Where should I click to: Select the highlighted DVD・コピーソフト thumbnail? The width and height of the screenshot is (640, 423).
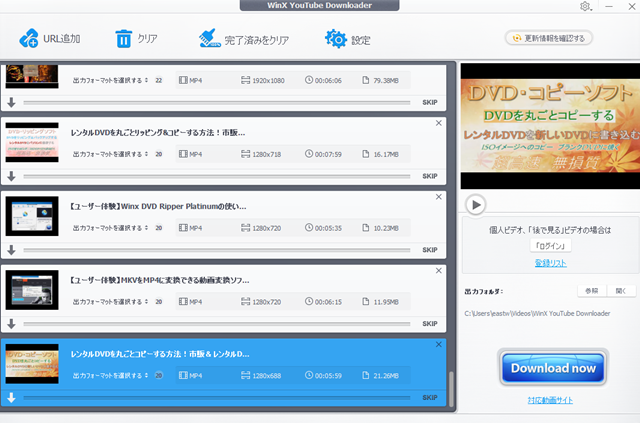(32, 364)
